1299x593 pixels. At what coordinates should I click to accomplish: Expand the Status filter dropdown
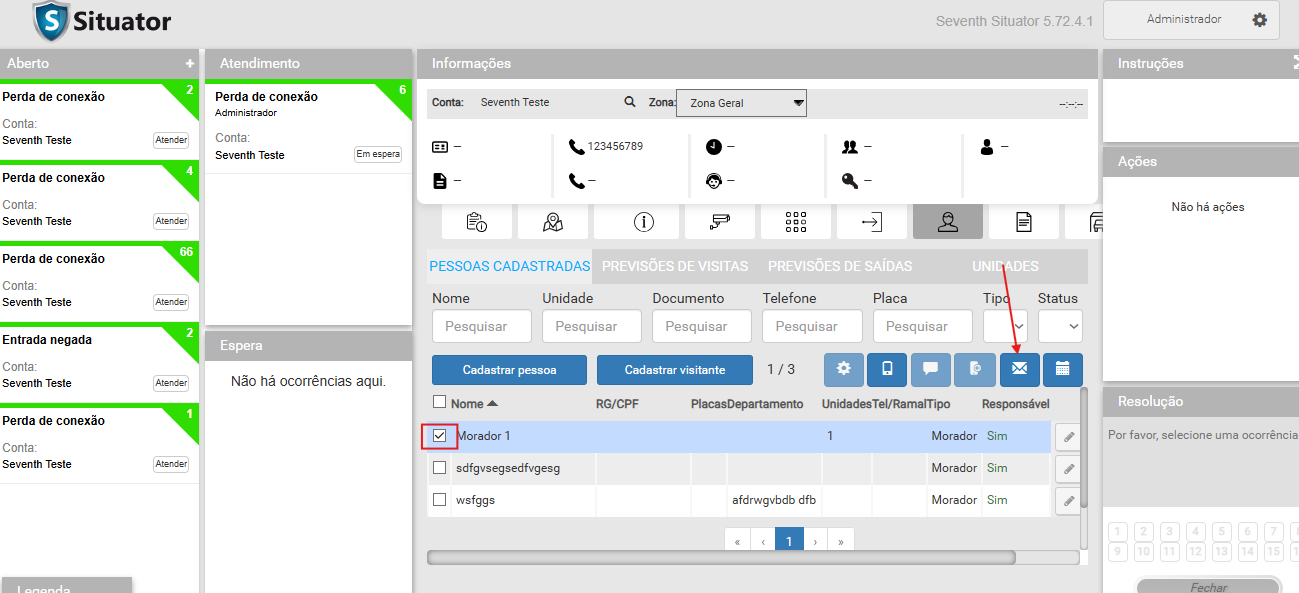click(x=1060, y=326)
